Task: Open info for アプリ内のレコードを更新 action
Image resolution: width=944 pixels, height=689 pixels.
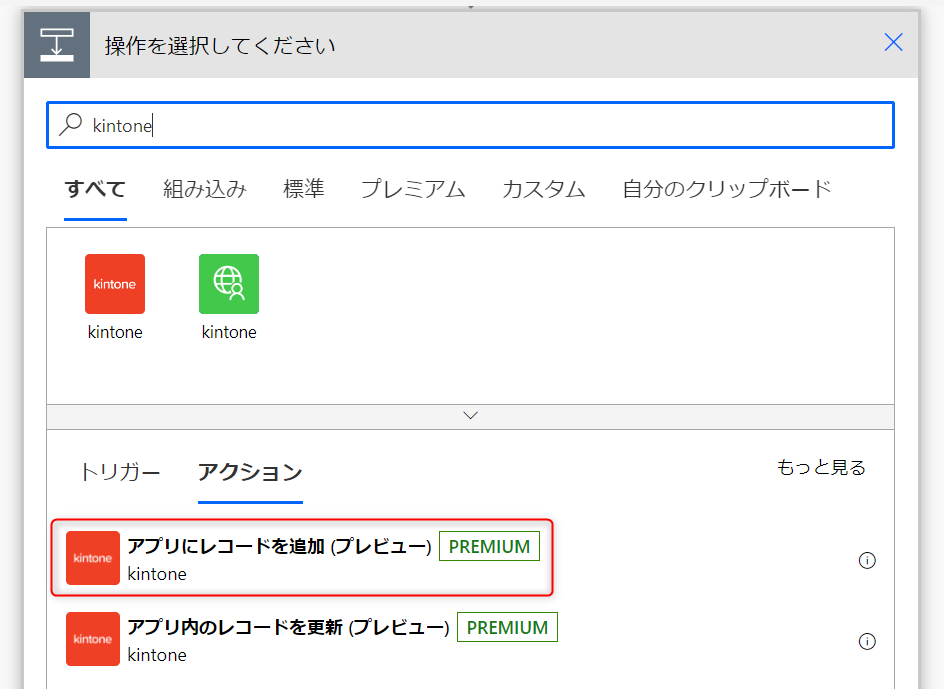Action: (x=867, y=641)
